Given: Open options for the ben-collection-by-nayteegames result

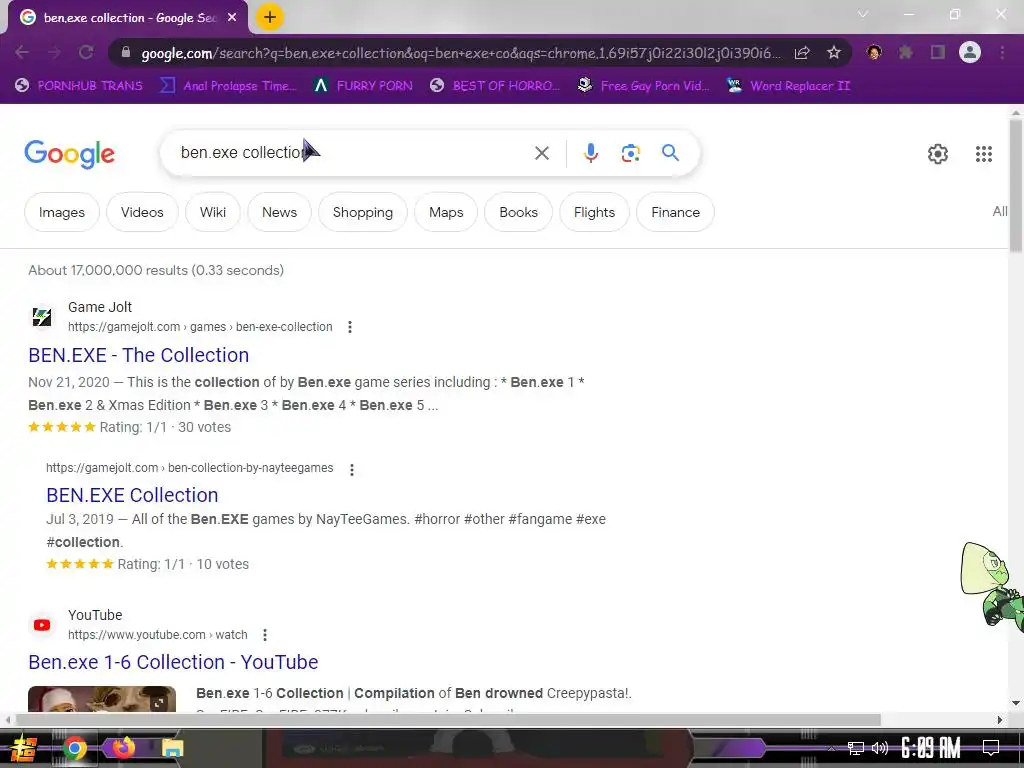Looking at the screenshot, I should click(x=352, y=470).
